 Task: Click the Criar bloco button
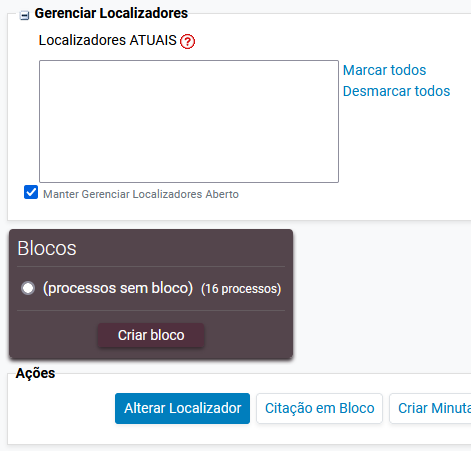[151, 335]
